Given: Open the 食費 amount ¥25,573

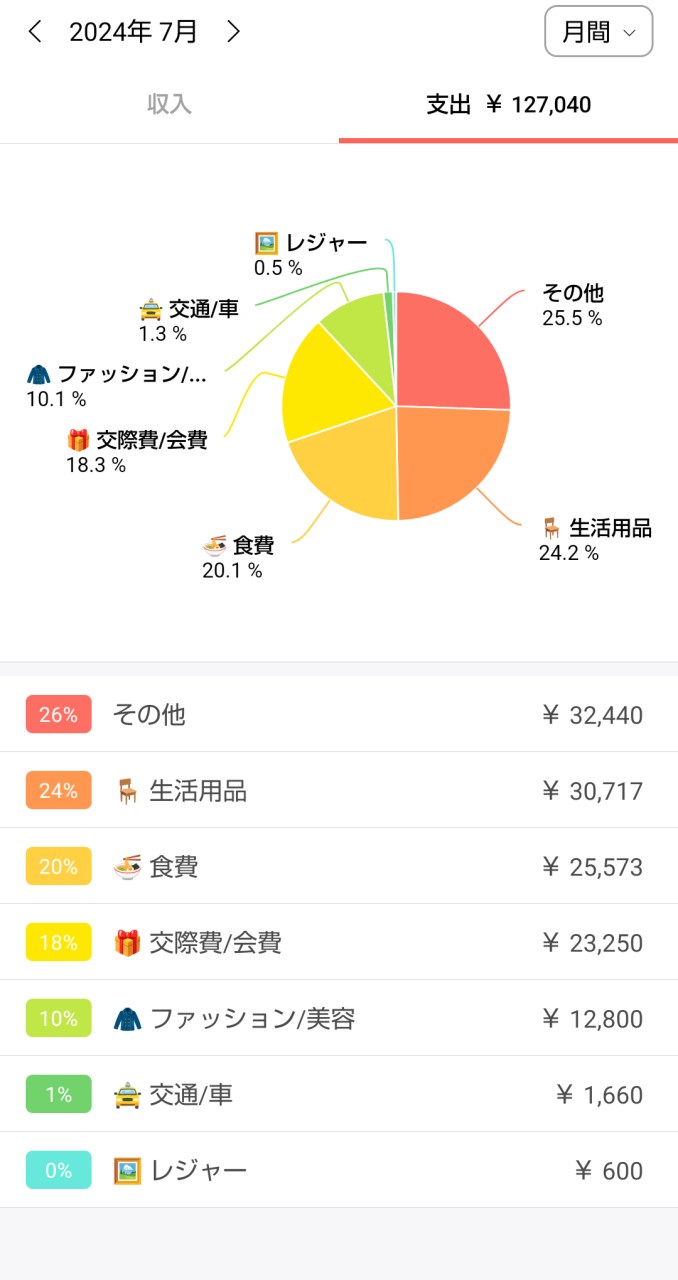Looking at the screenshot, I should [x=592, y=867].
